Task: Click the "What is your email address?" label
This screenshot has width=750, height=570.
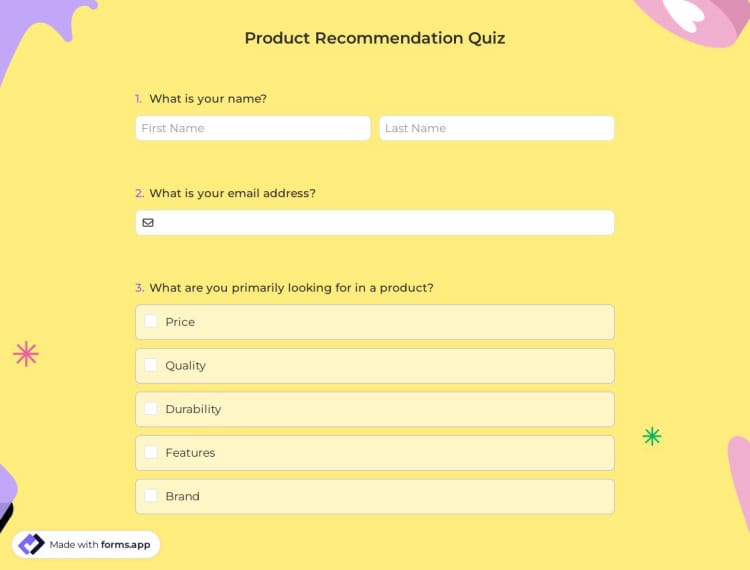Action: pyautogui.click(x=232, y=193)
